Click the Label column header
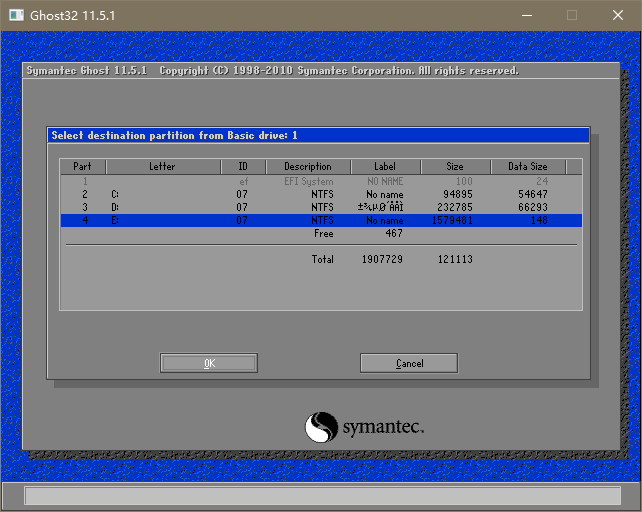This screenshot has width=642, height=512. [385, 166]
